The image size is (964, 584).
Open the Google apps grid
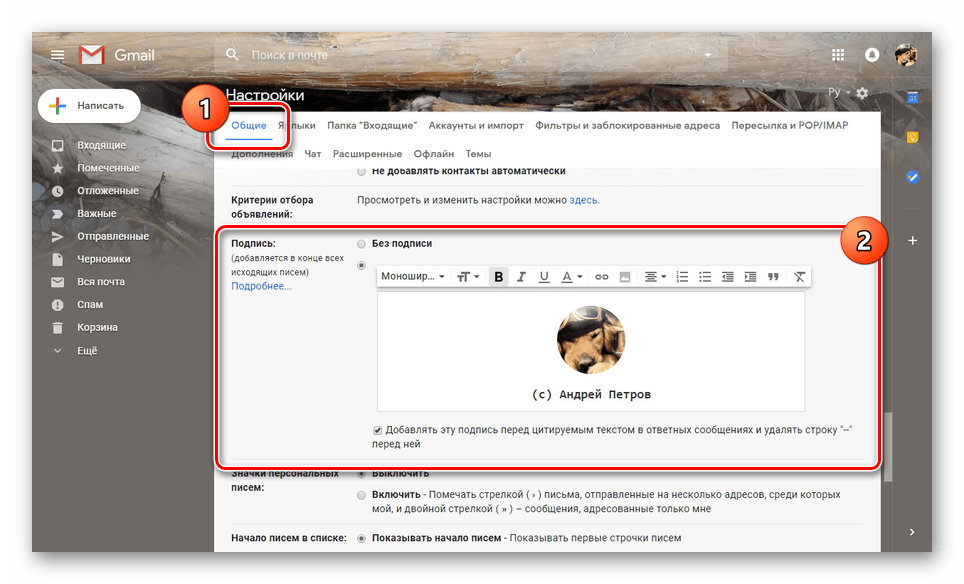(x=838, y=55)
